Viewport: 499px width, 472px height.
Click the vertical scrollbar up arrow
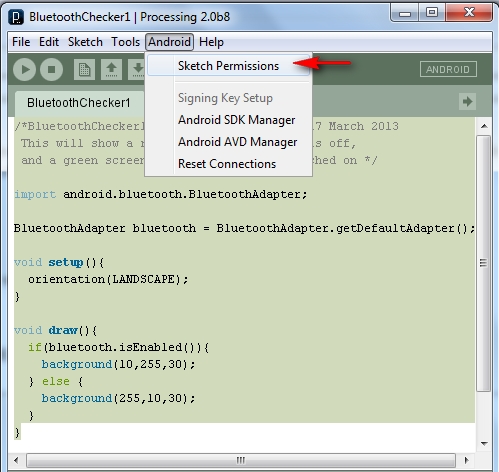pyautogui.click(x=484, y=126)
